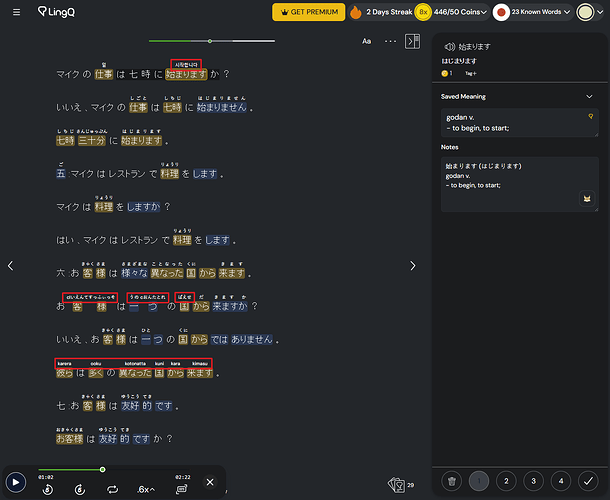Collapse the right sidebar panel
610x500 pixels.
(x=412, y=41)
